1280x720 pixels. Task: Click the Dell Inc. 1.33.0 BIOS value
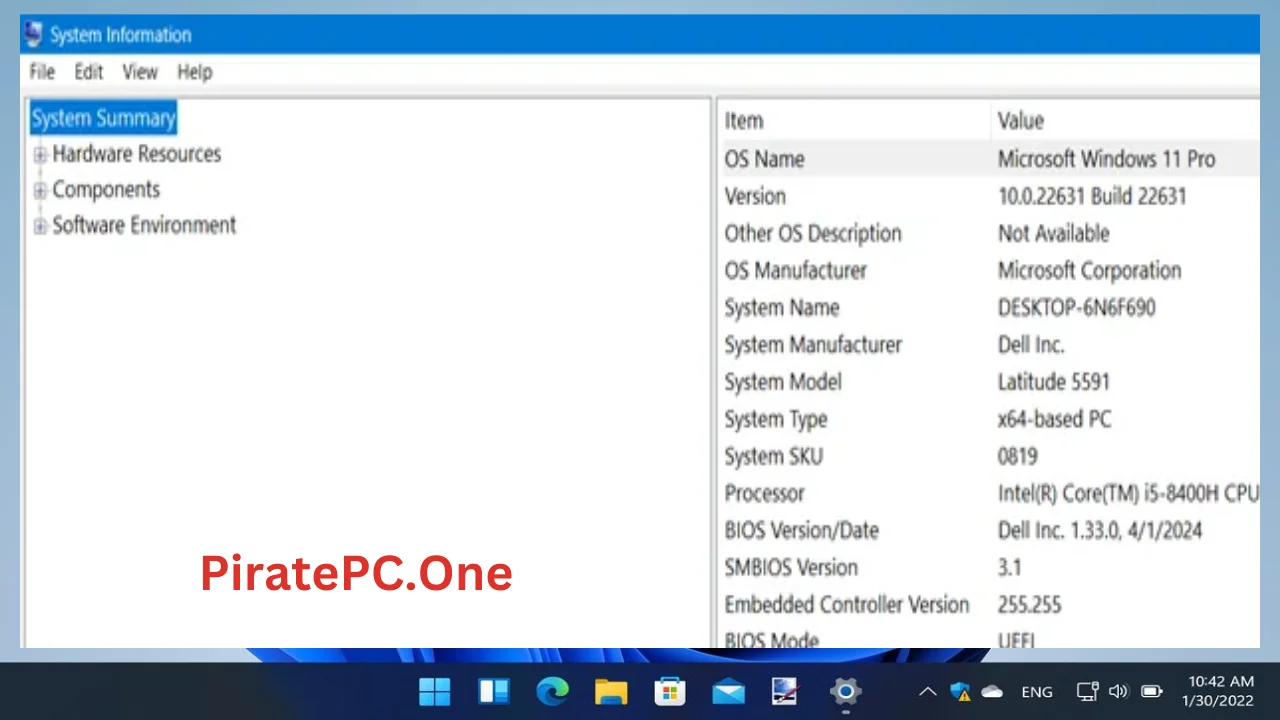coord(1099,530)
